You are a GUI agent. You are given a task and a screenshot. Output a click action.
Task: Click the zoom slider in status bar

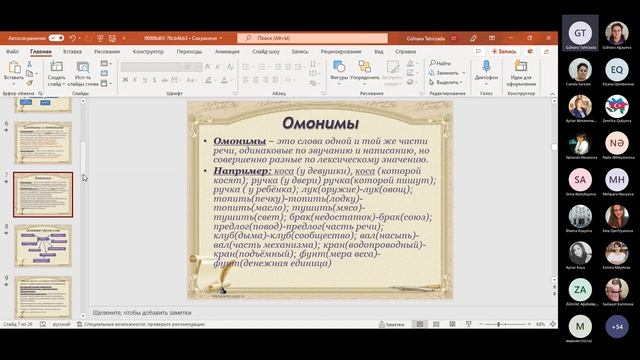(x=505, y=324)
